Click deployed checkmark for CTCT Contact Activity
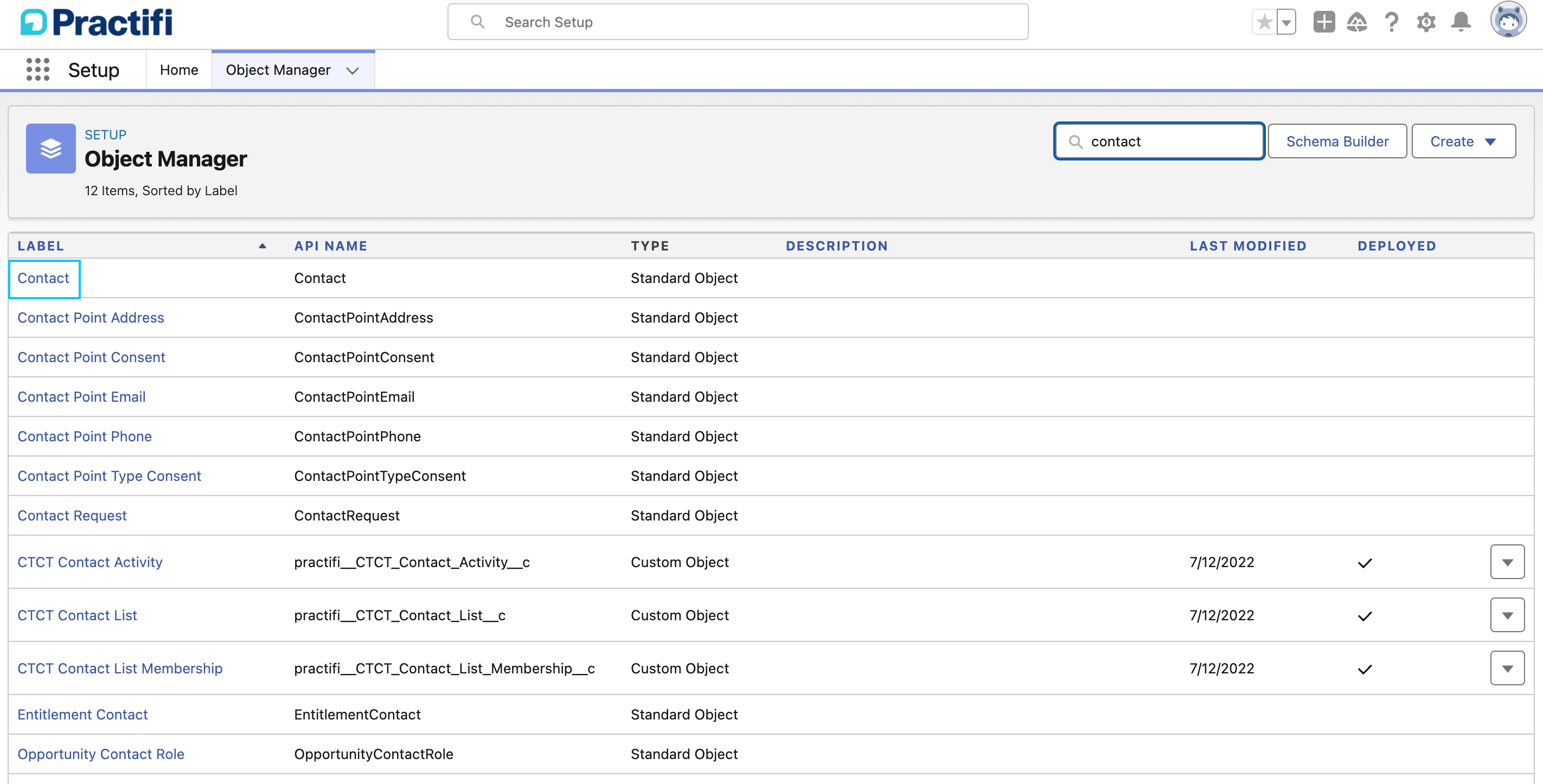This screenshot has width=1543, height=784. point(1365,563)
